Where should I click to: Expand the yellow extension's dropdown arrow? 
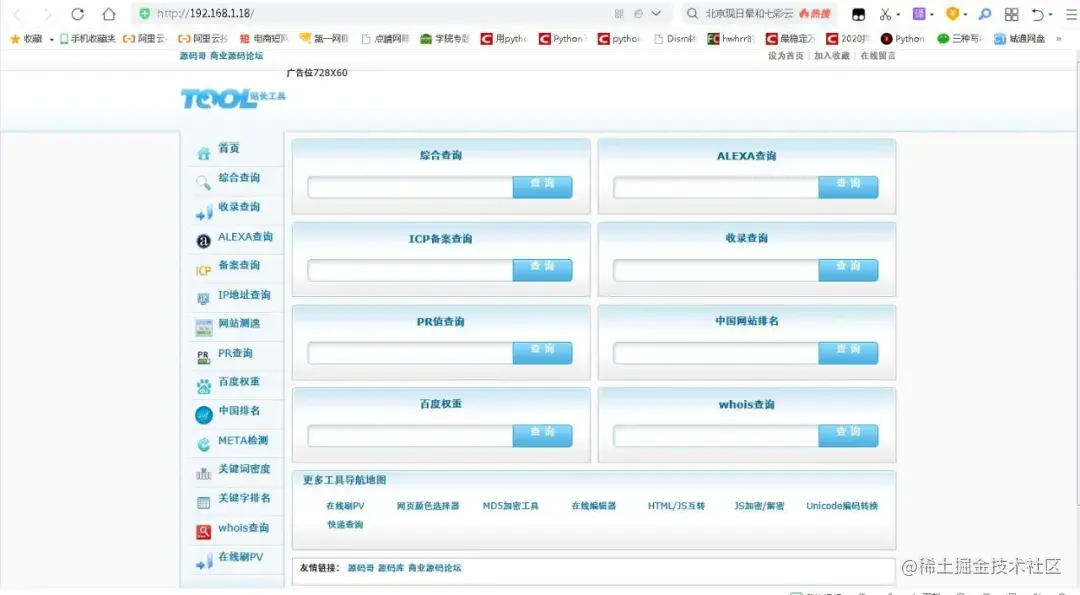(967, 14)
